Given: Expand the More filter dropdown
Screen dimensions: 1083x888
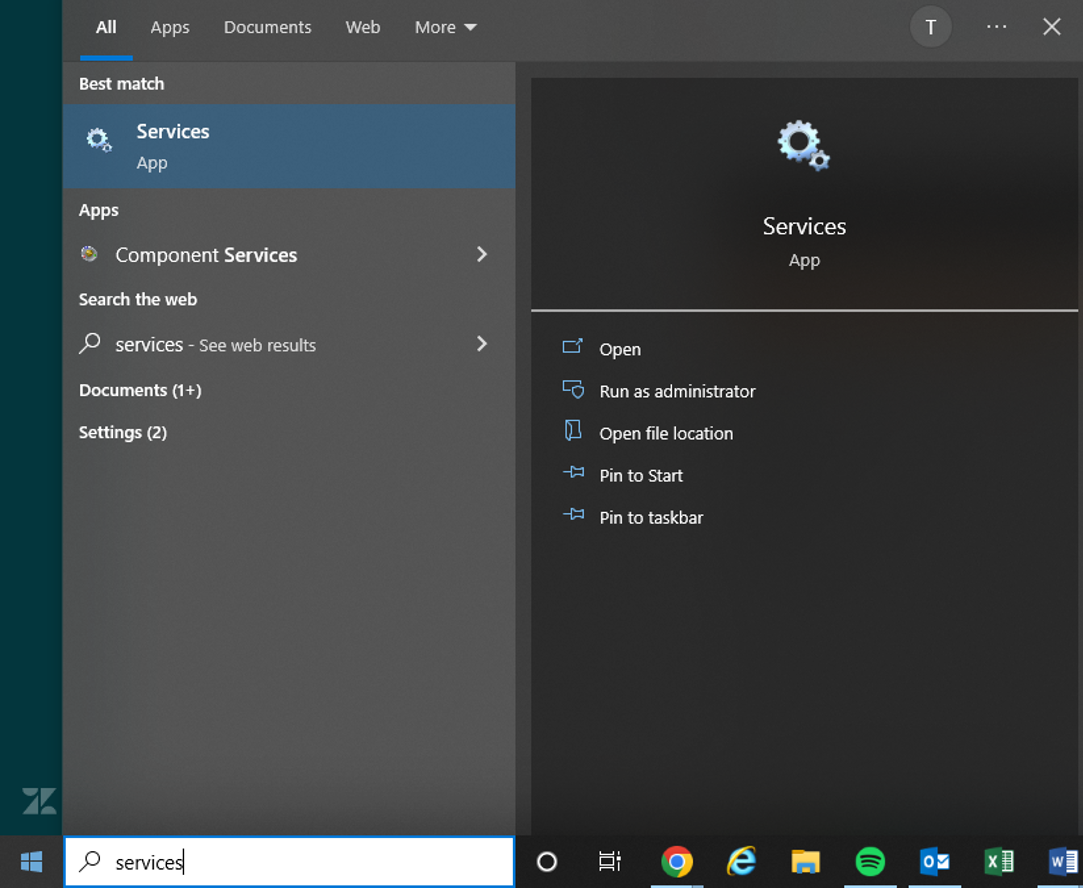Looking at the screenshot, I should (x=445, y=28).
